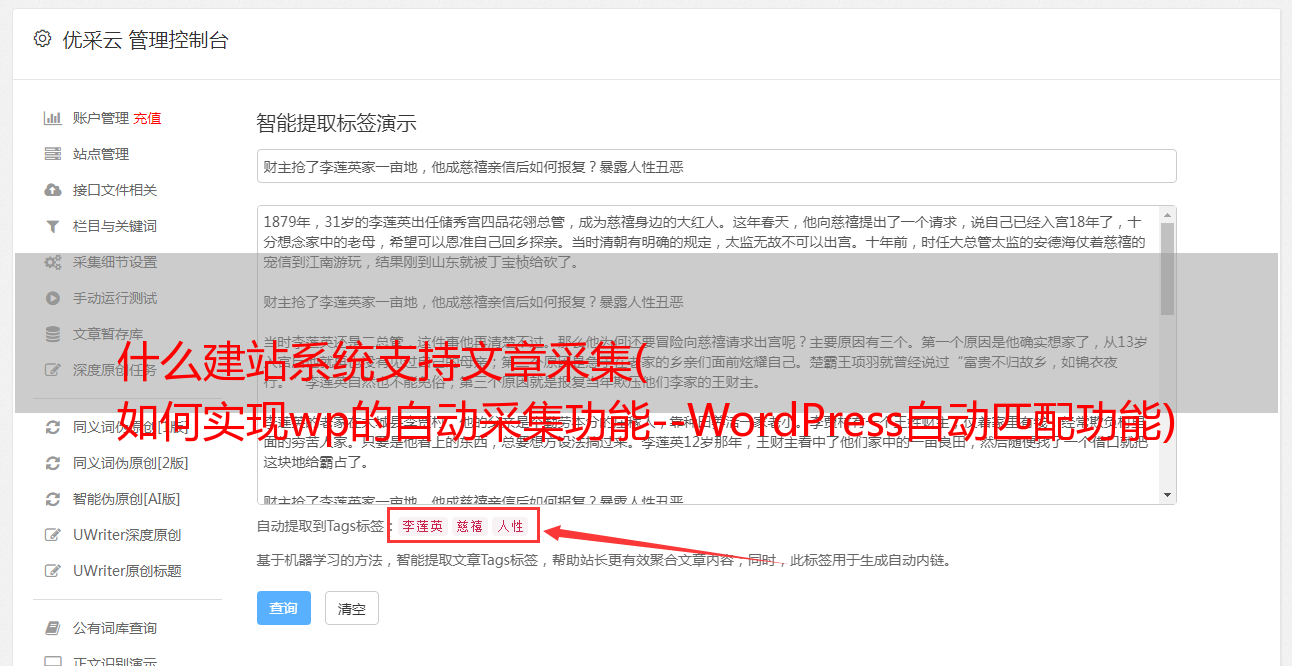The width and height of the screenshot is (1292, 666).
Task: Click the 人性 tag
Action: click(510, 526)
